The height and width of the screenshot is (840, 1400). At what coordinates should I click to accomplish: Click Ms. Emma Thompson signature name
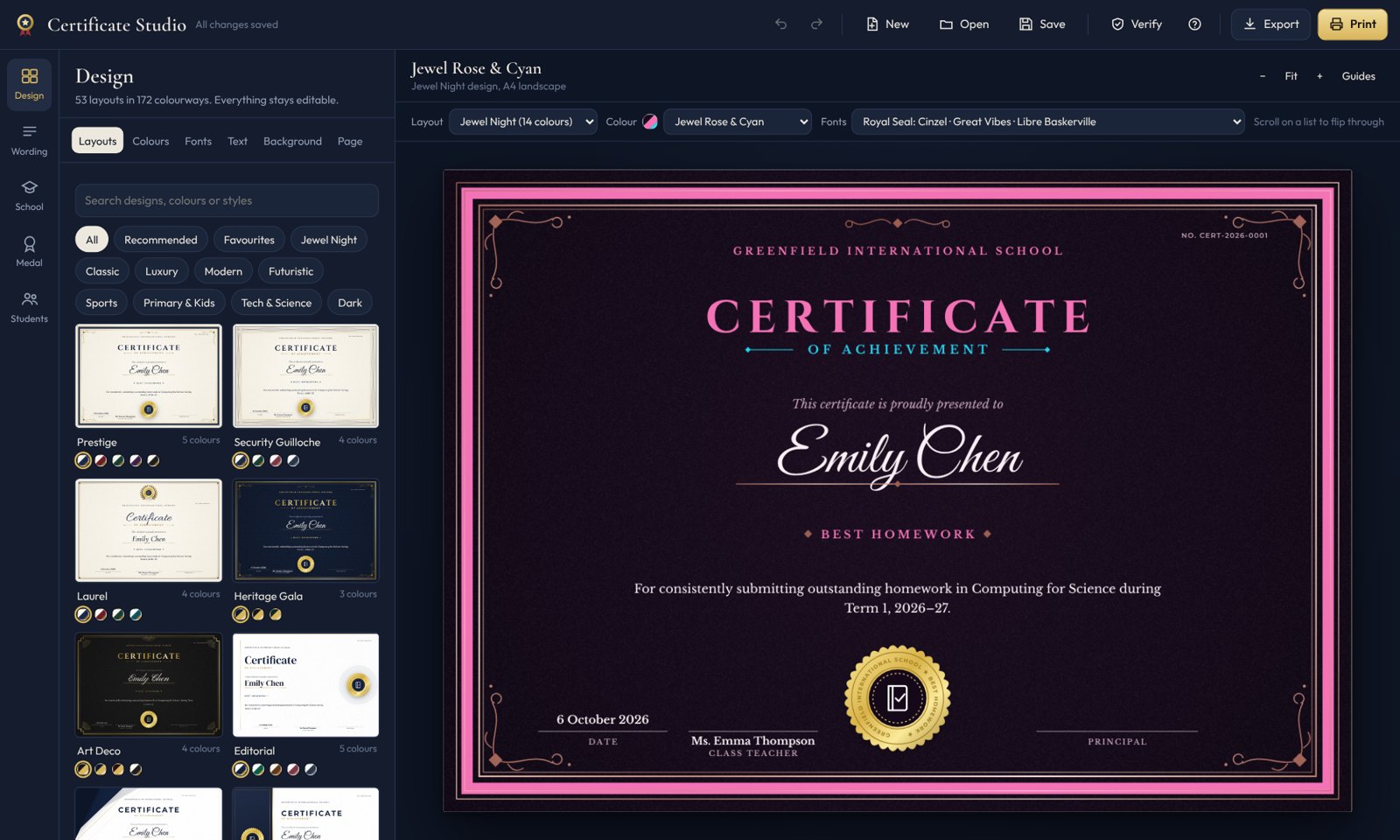pos(752,740)
